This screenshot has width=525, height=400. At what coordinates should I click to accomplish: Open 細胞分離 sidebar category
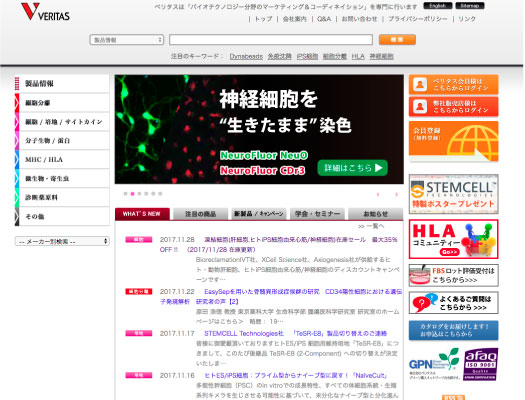pos(62,103)
